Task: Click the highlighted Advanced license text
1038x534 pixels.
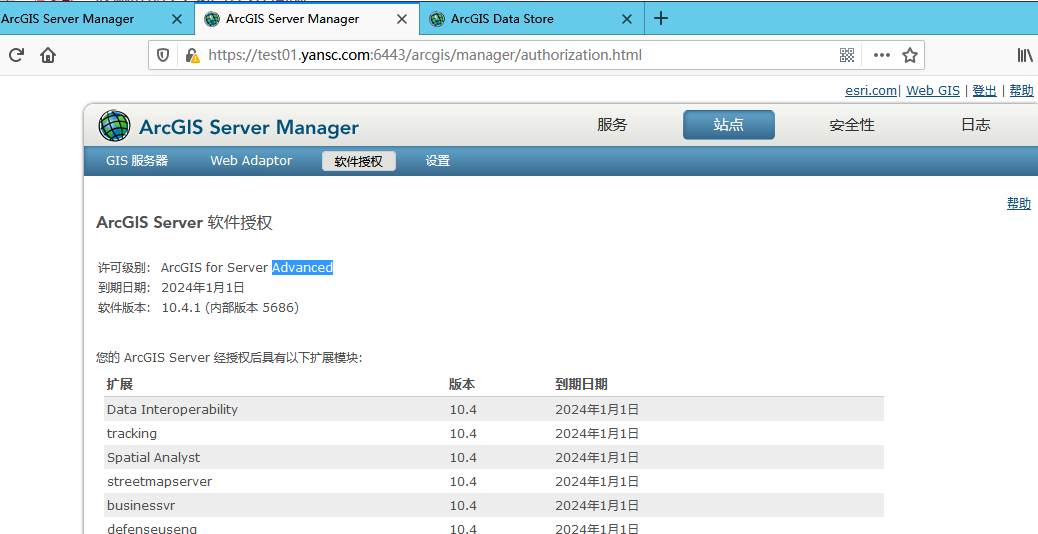Action: pos(303,267)
